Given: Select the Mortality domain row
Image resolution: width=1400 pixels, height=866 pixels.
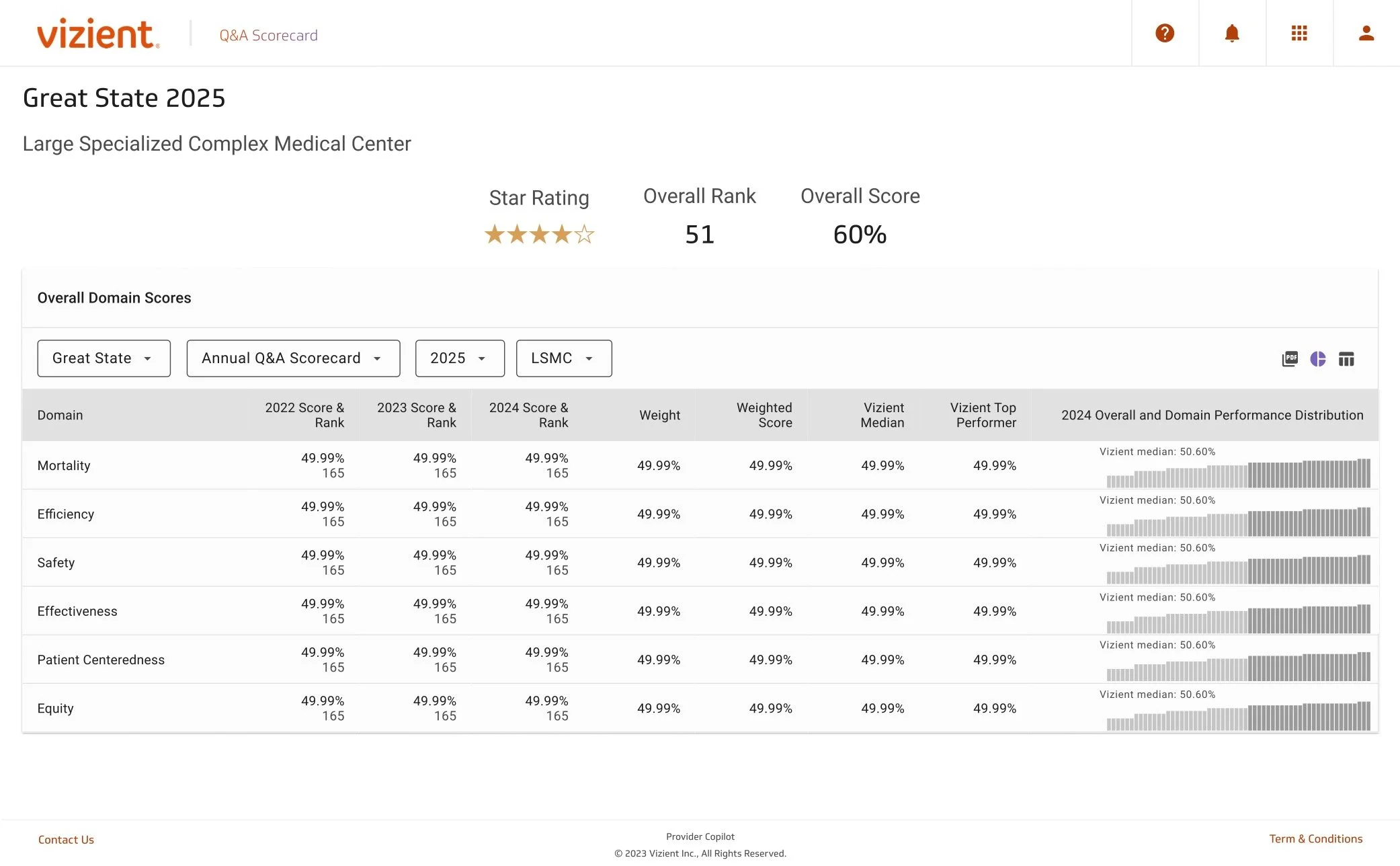Looking at the screenshot, I should click(64, 465).
